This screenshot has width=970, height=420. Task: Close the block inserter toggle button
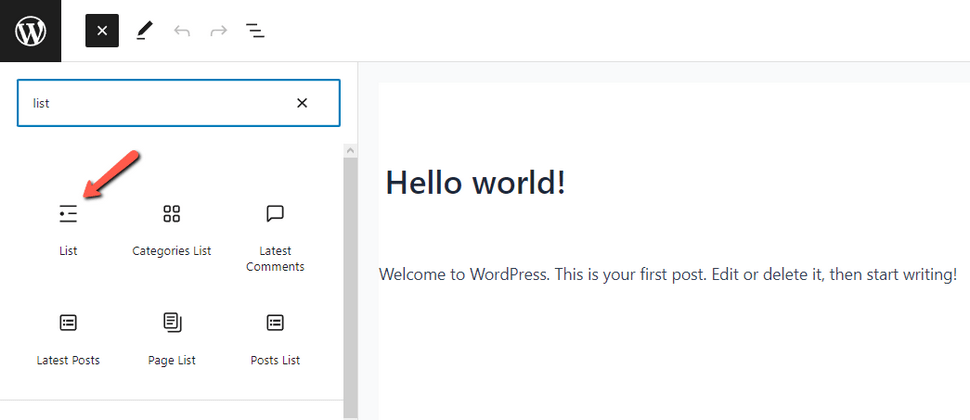pos(102,31)
